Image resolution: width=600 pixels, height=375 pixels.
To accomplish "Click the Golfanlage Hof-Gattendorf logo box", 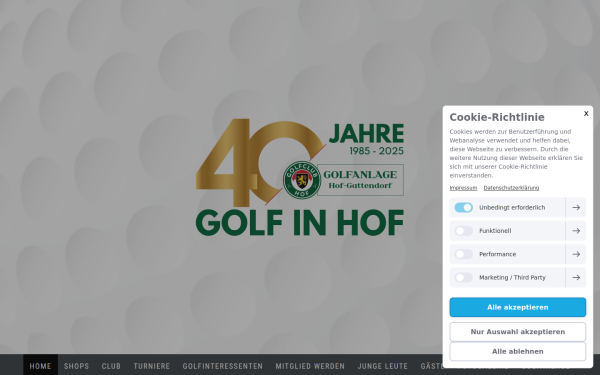I will [x=360, y=180].
